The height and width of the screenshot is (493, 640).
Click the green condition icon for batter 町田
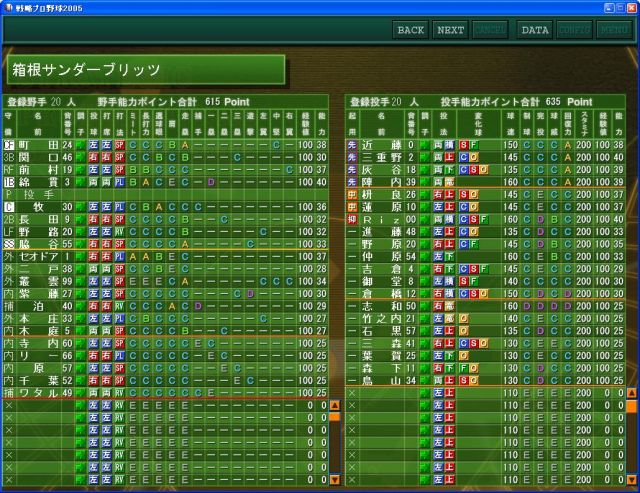click(81, 145)
